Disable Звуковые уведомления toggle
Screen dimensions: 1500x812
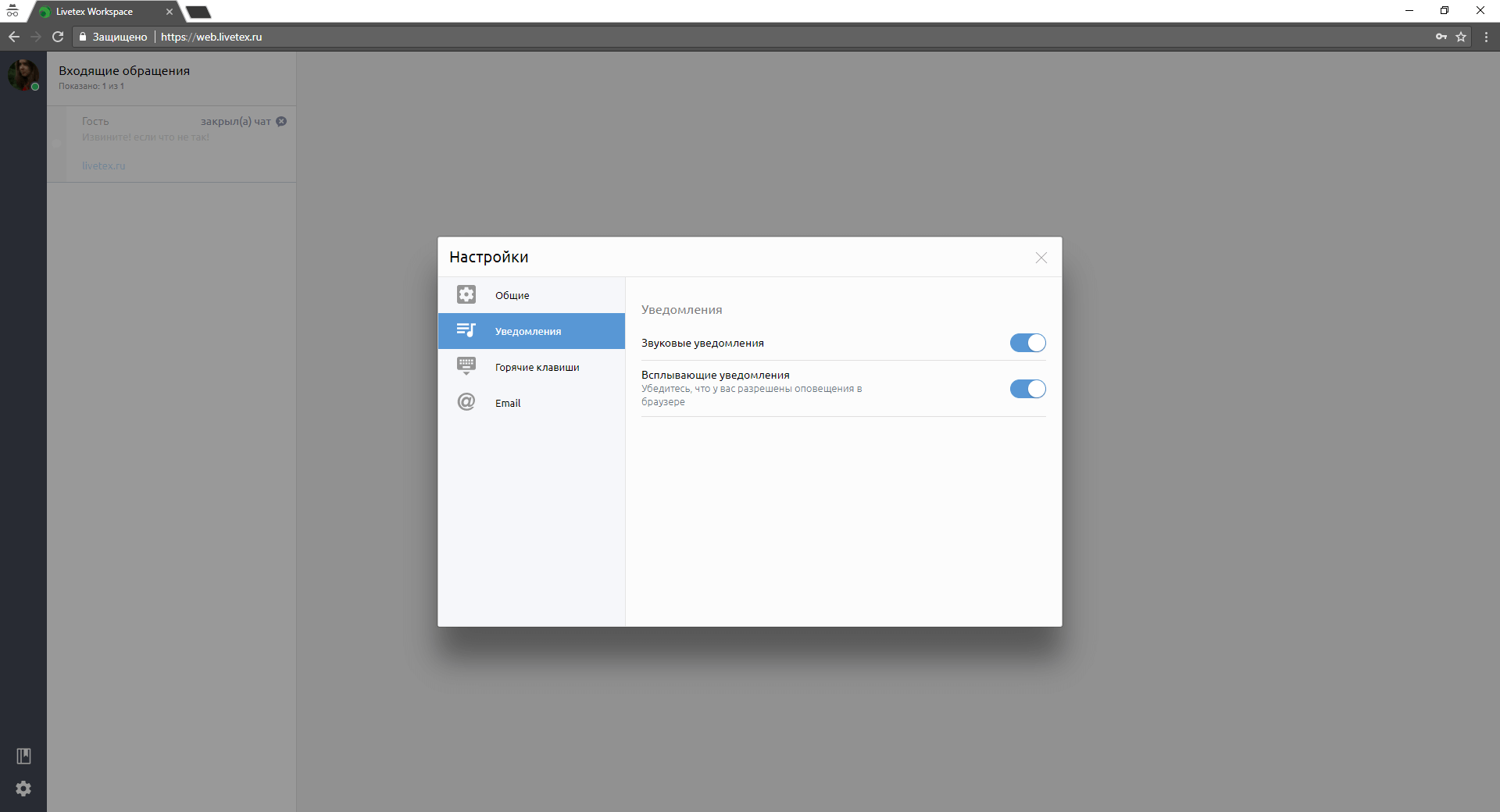click(x=1027, y=343)
